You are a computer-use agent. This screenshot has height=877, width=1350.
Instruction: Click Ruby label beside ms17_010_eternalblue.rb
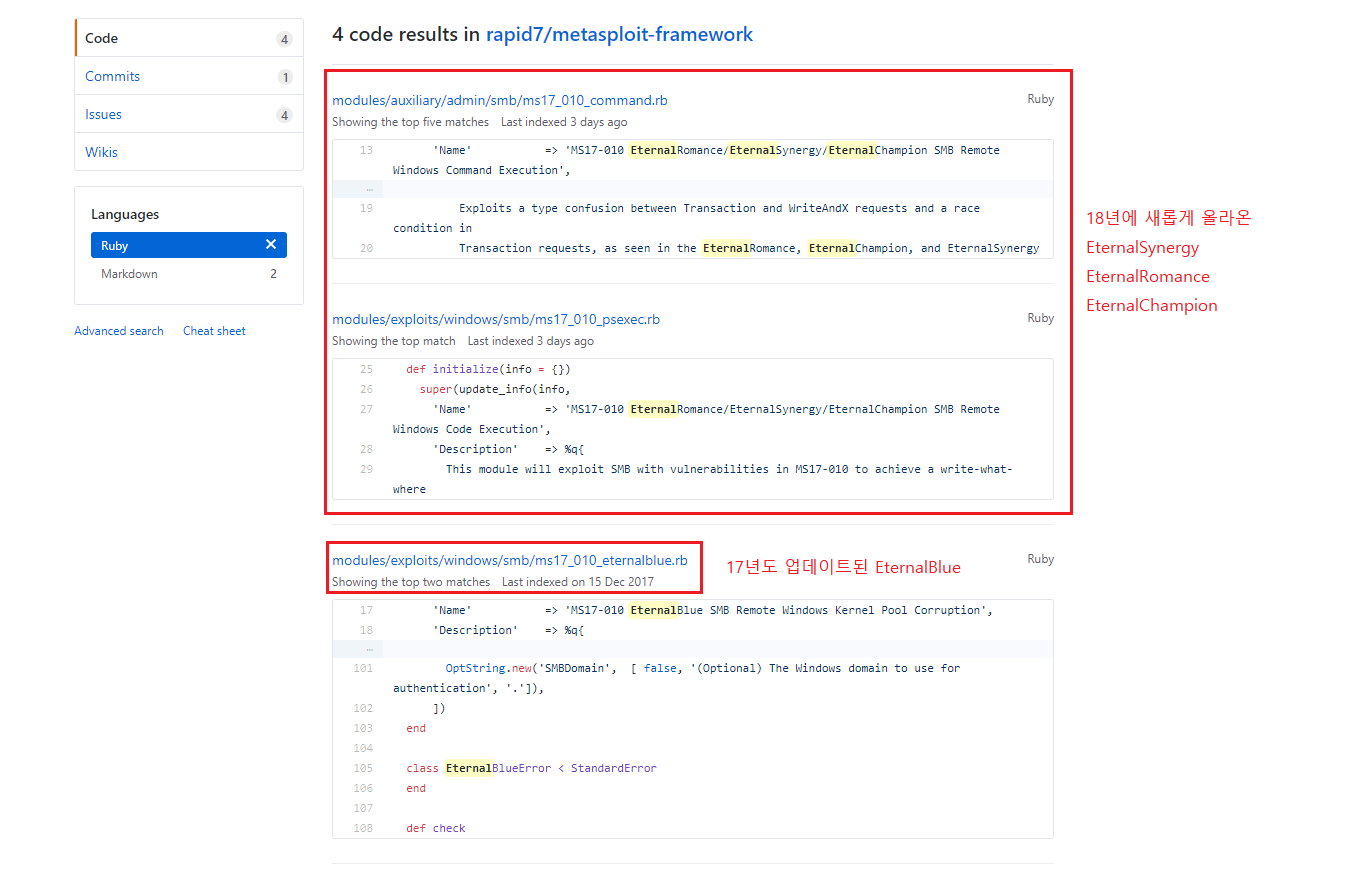pyautogui.click(x=1041, y=559)
